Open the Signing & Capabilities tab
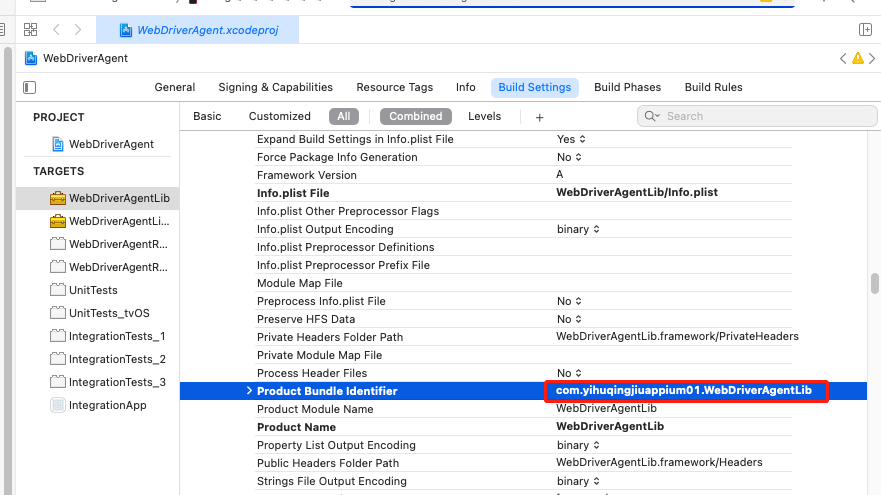The image size is (881, 495). 275,87
